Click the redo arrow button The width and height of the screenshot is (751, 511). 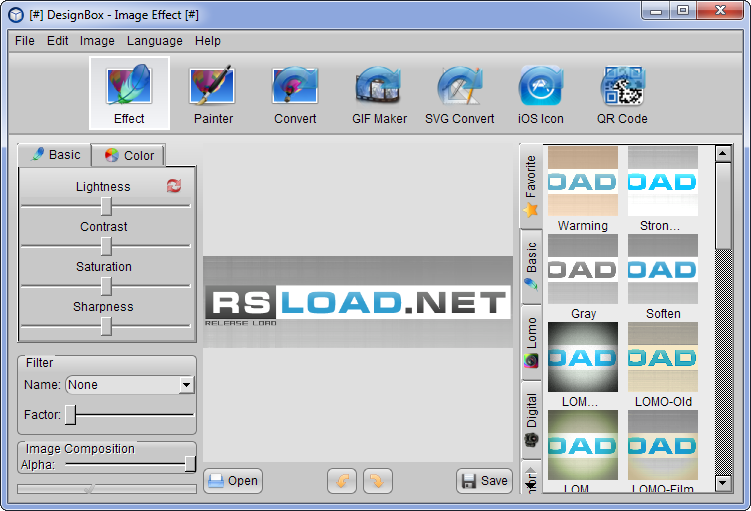click(378, 481)
